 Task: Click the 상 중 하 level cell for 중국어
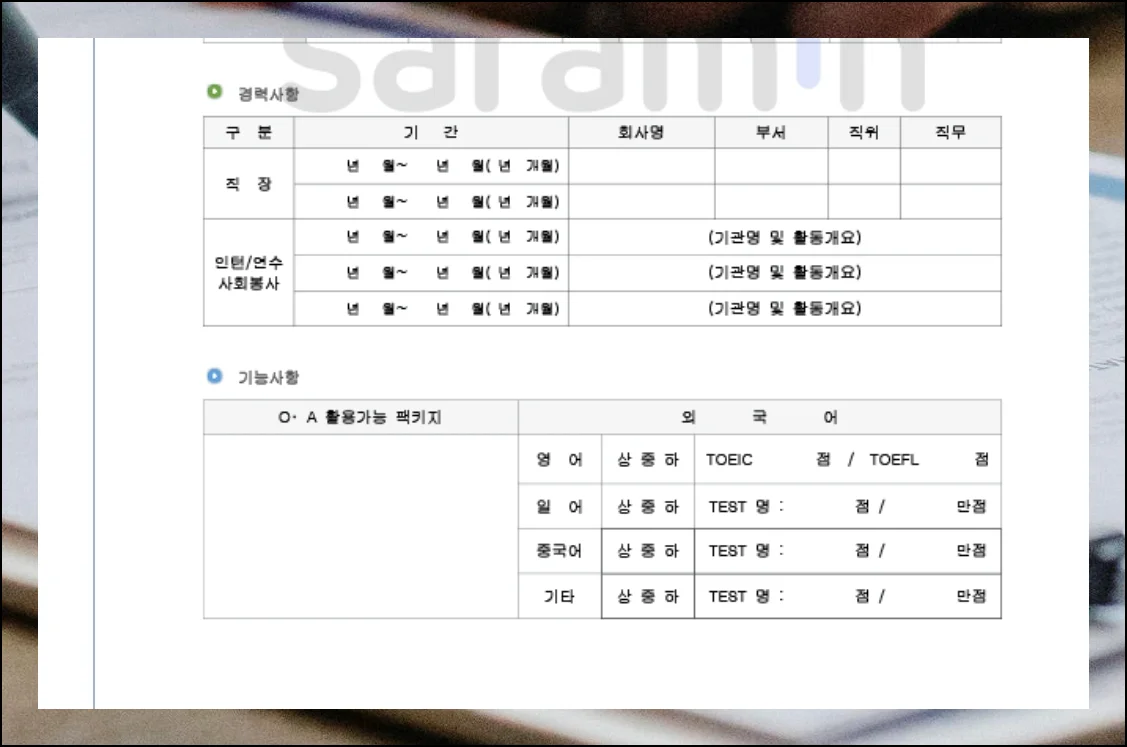647,551
